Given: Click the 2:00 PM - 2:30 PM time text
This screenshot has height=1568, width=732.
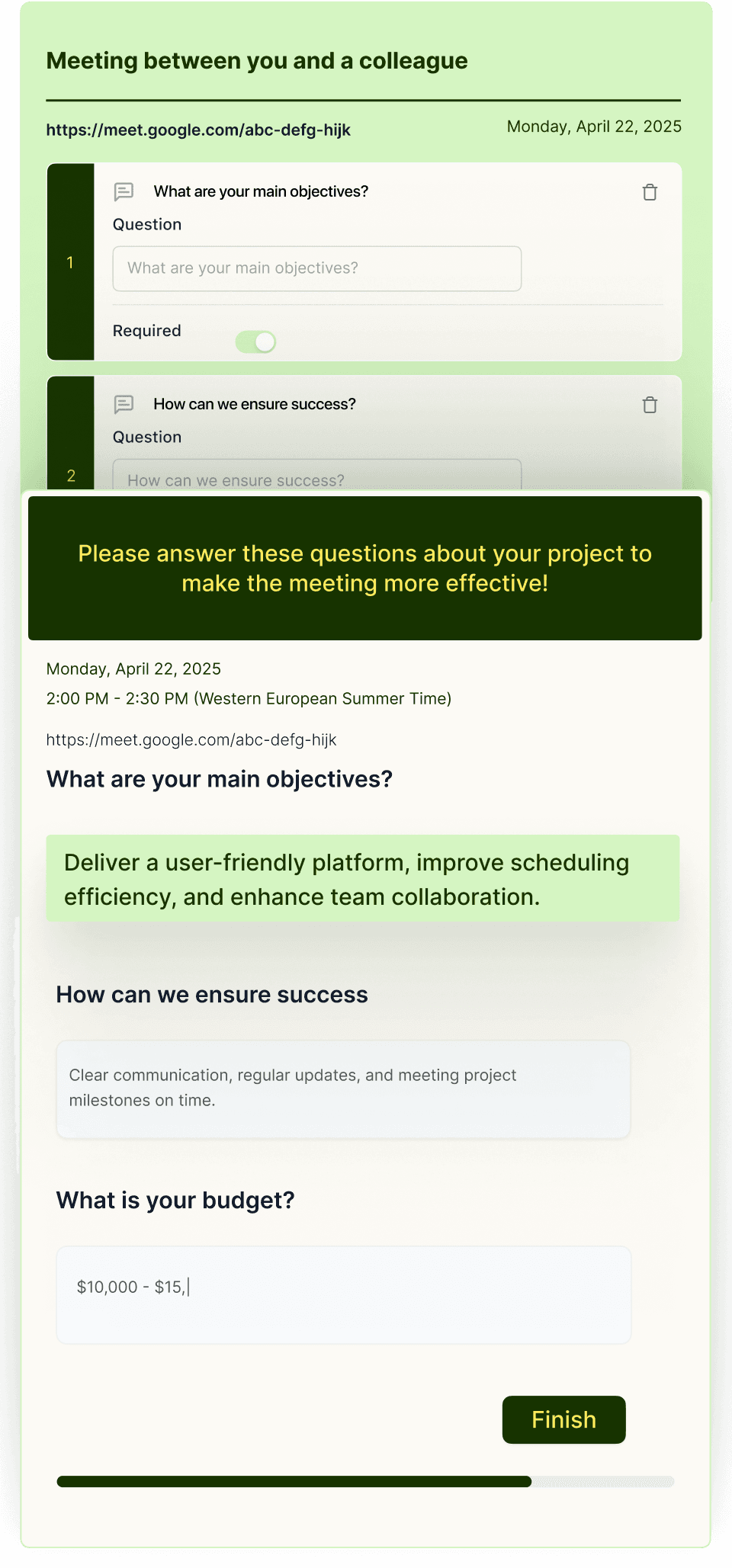Looking at the screenshot, I should (249, 698).
